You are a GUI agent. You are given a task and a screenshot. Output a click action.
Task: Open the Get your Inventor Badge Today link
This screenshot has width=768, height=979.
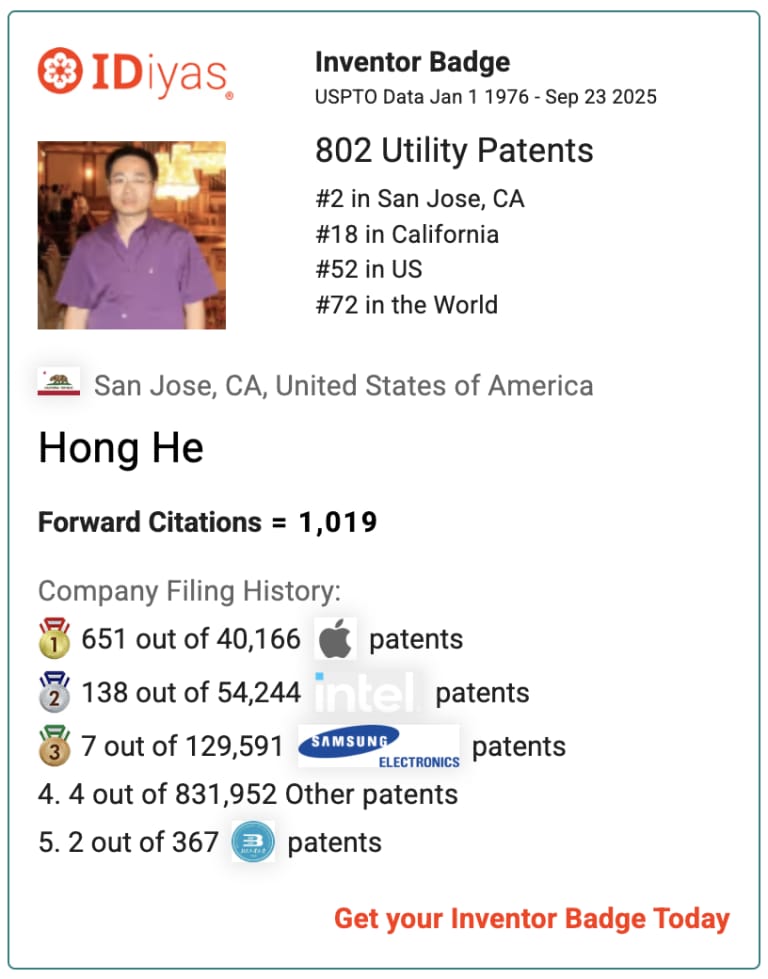click(531, 919)
